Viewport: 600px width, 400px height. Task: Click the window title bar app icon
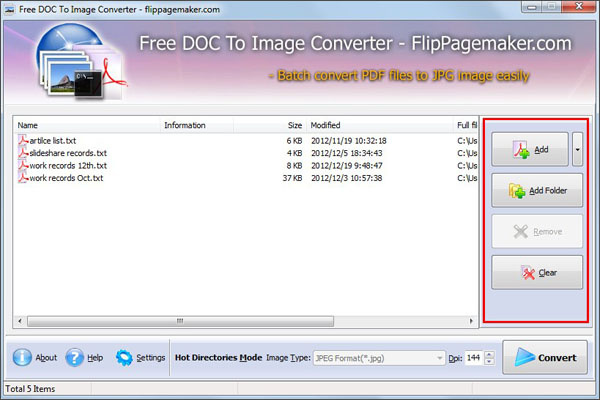click(x=10, y=10)
